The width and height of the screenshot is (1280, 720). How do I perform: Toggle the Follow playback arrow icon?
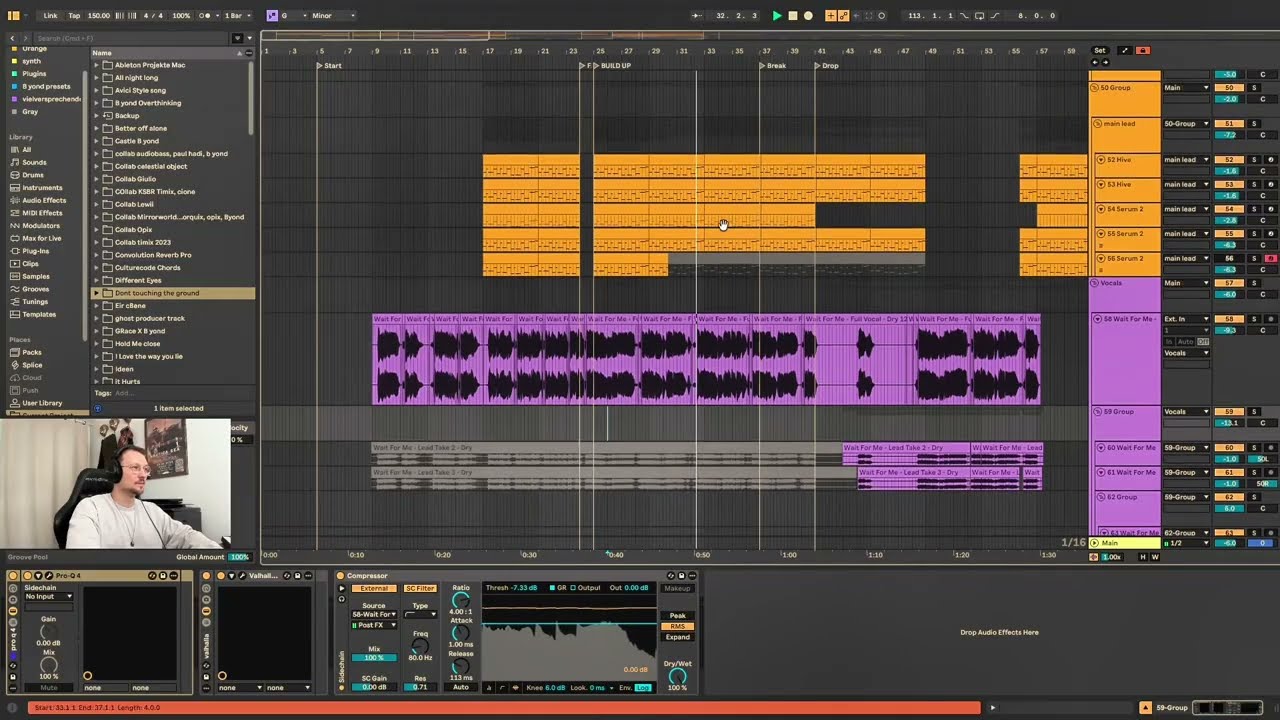pos(697,16)
